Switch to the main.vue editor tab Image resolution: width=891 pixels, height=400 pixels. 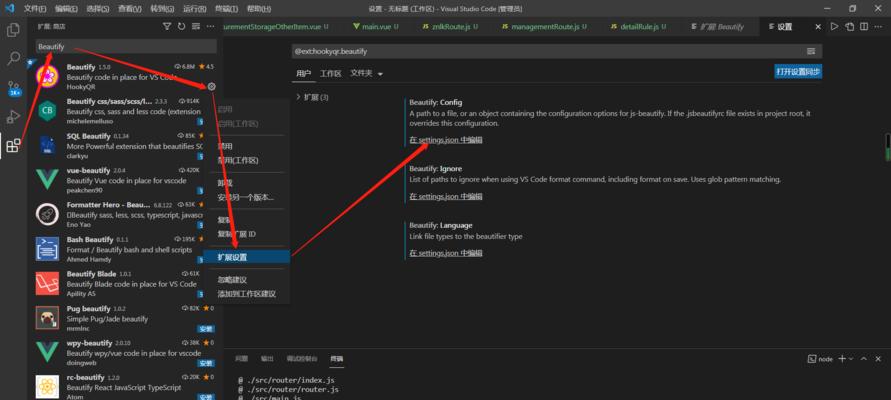tap(376, 27)
